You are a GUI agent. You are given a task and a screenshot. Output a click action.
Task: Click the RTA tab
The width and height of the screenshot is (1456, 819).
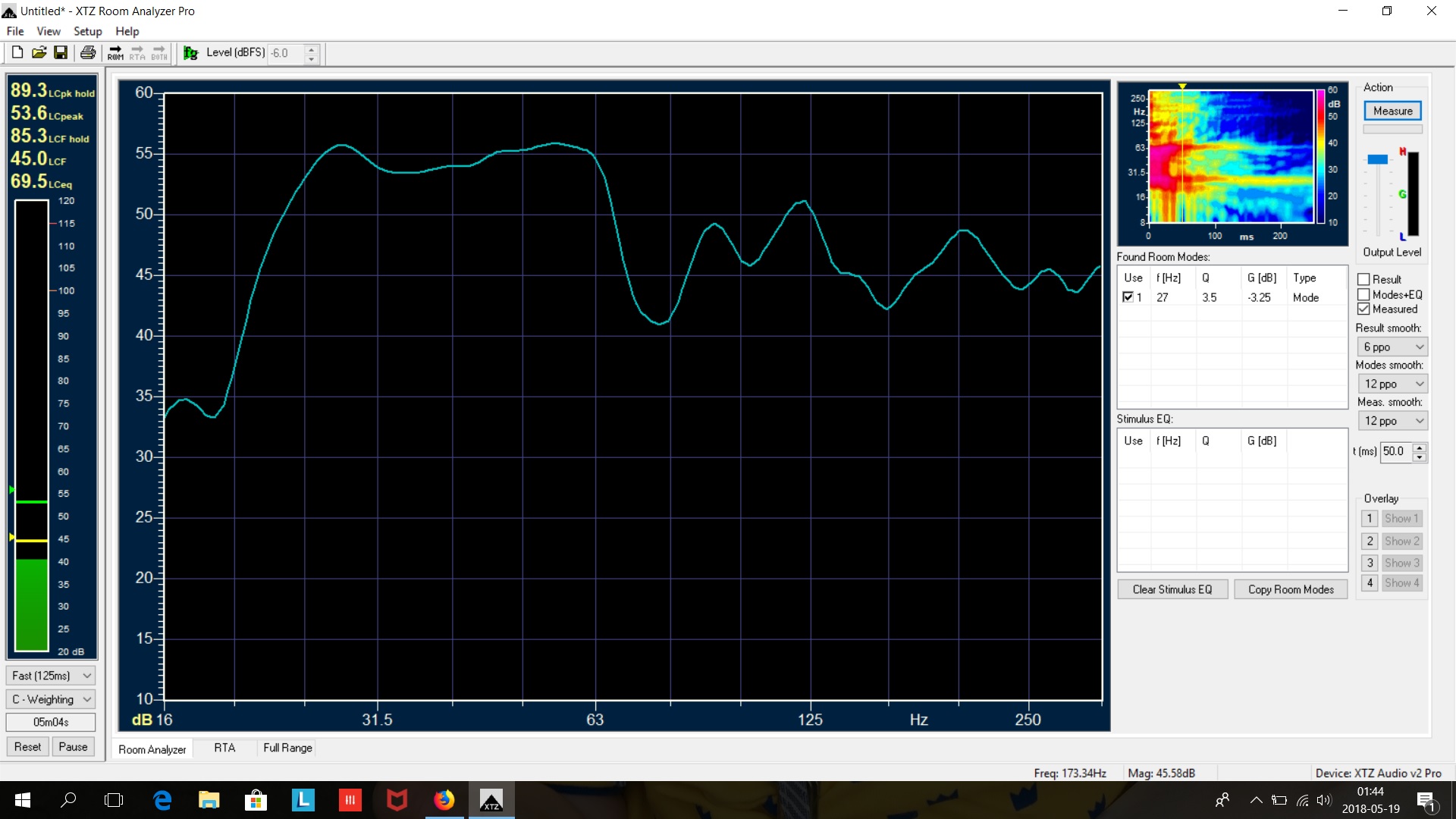[224, 747]
